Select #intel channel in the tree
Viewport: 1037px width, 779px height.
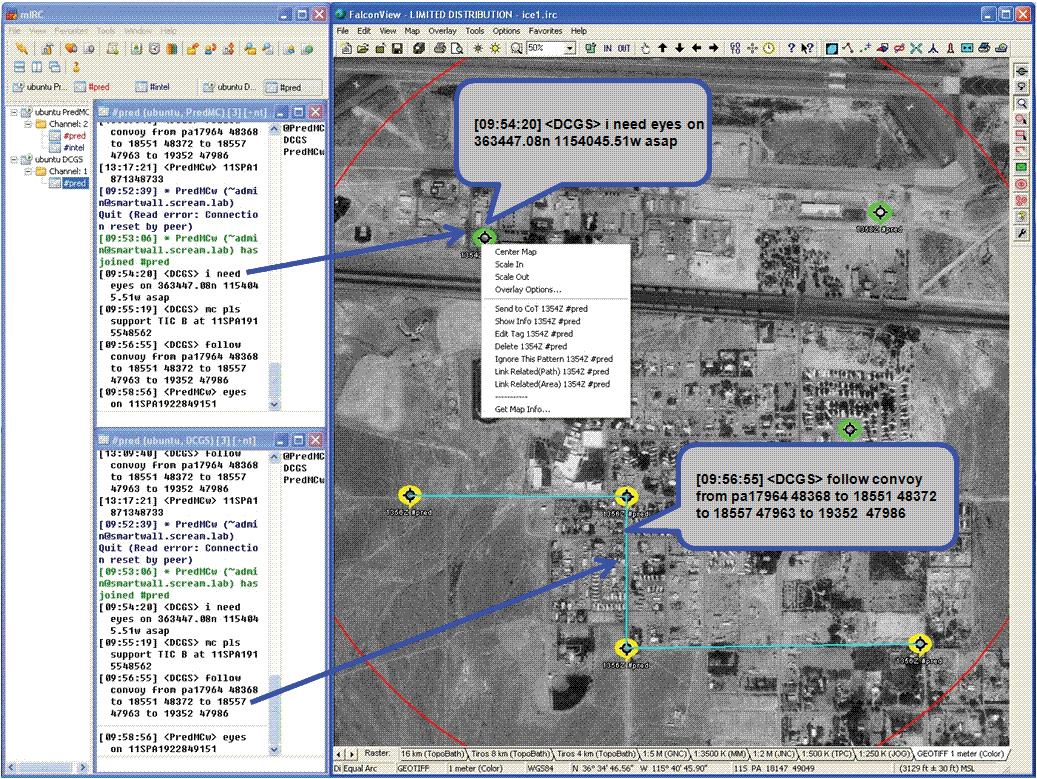(74, 147)
